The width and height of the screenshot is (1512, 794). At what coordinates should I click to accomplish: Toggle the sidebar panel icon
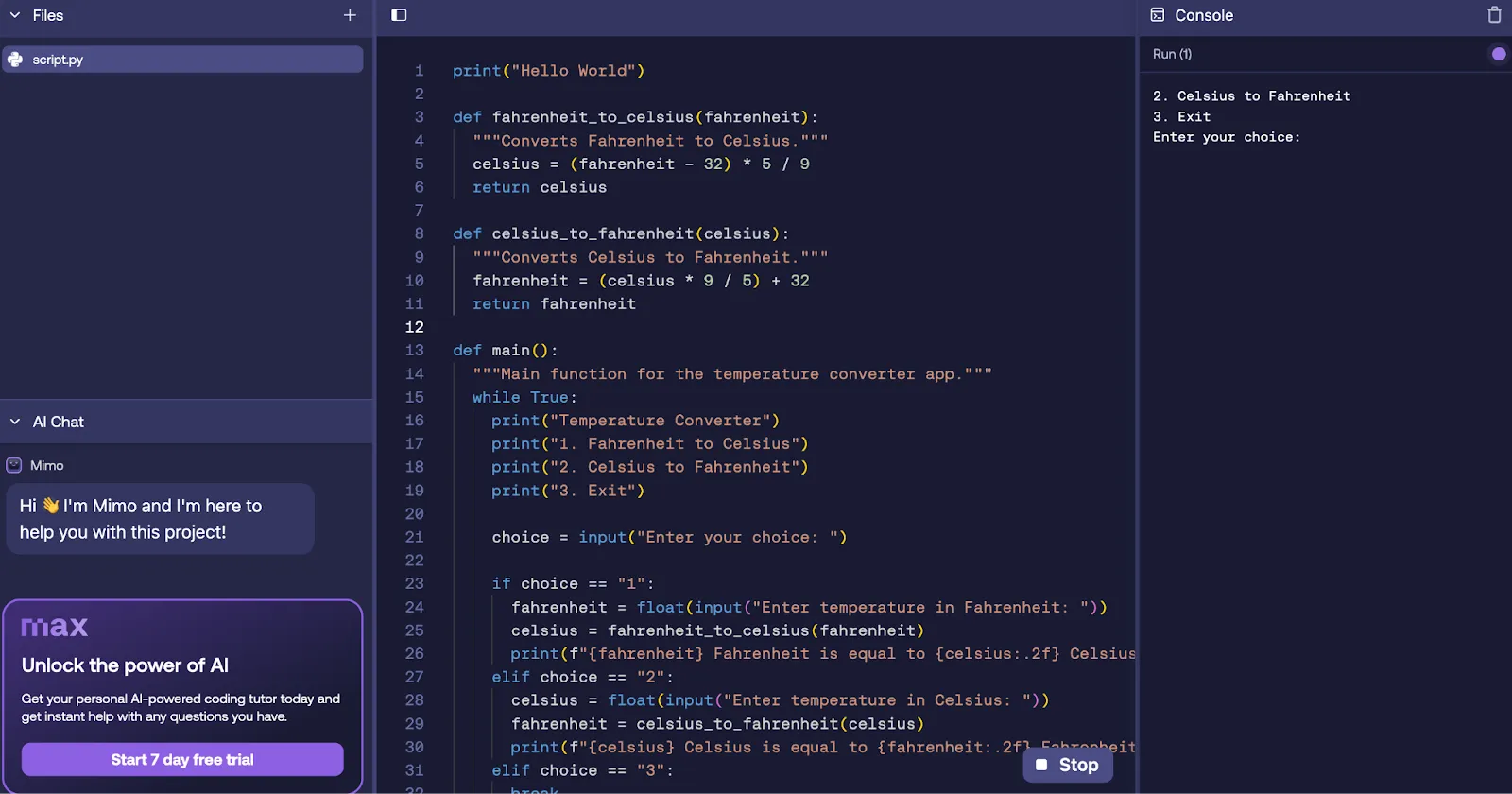coord(399,15)
